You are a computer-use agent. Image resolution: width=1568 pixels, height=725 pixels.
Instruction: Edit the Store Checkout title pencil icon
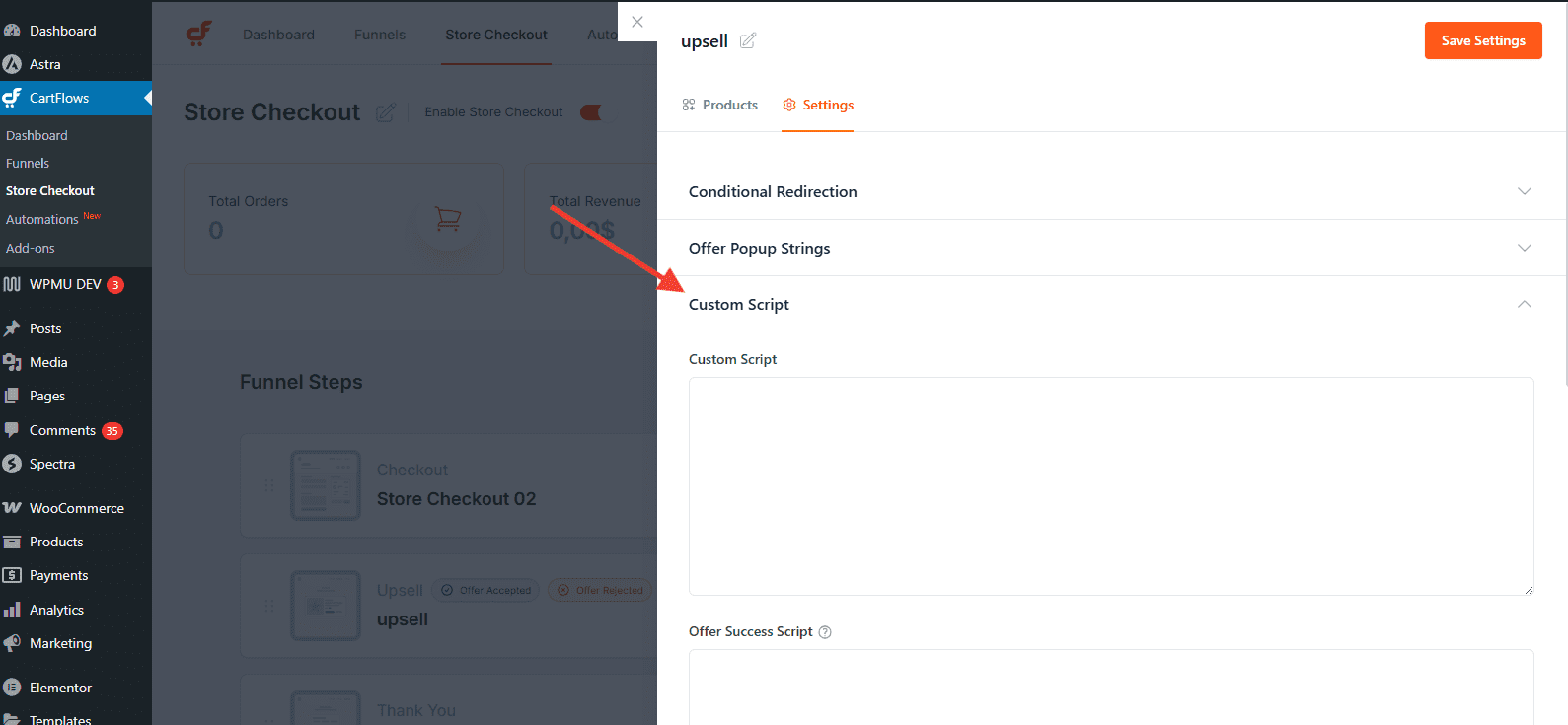point(386,112)
